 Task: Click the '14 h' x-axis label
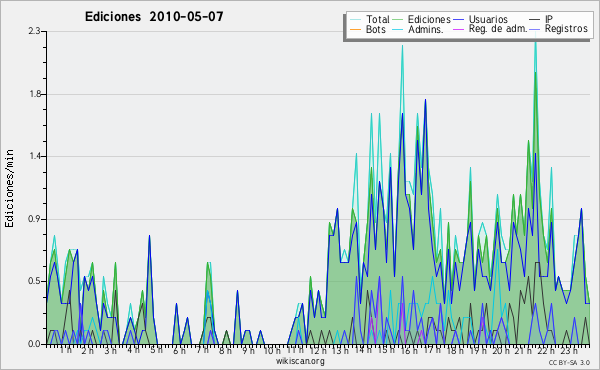pos(363,350)
